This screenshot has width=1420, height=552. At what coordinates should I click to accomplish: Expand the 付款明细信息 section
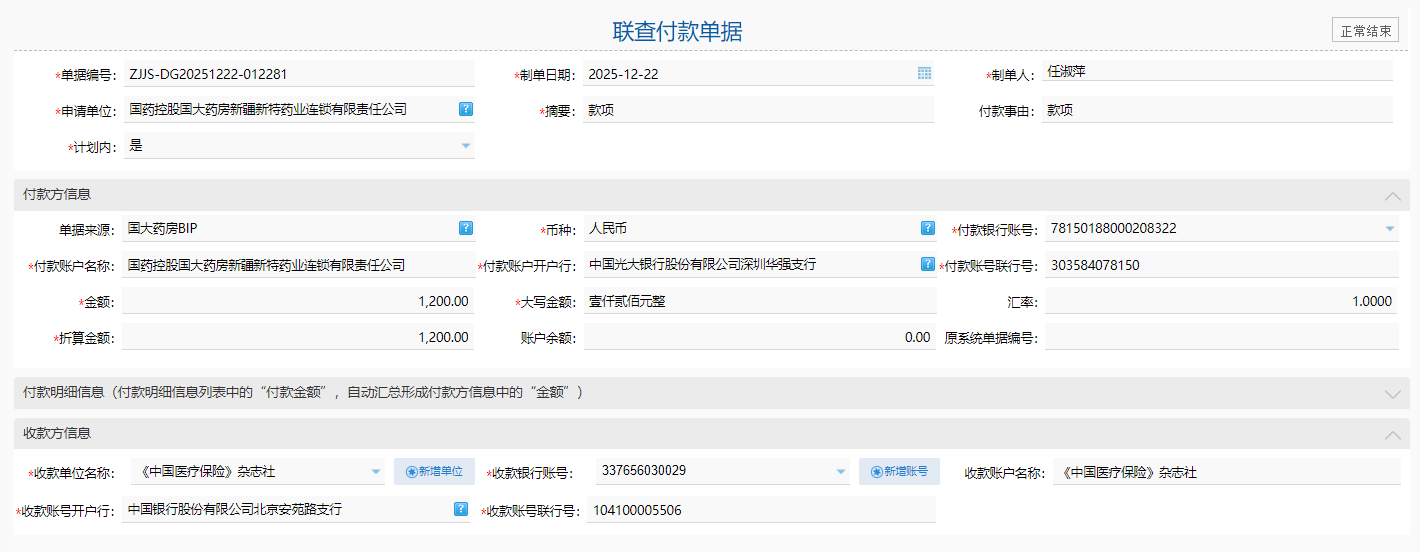[x=1392, y=393]
